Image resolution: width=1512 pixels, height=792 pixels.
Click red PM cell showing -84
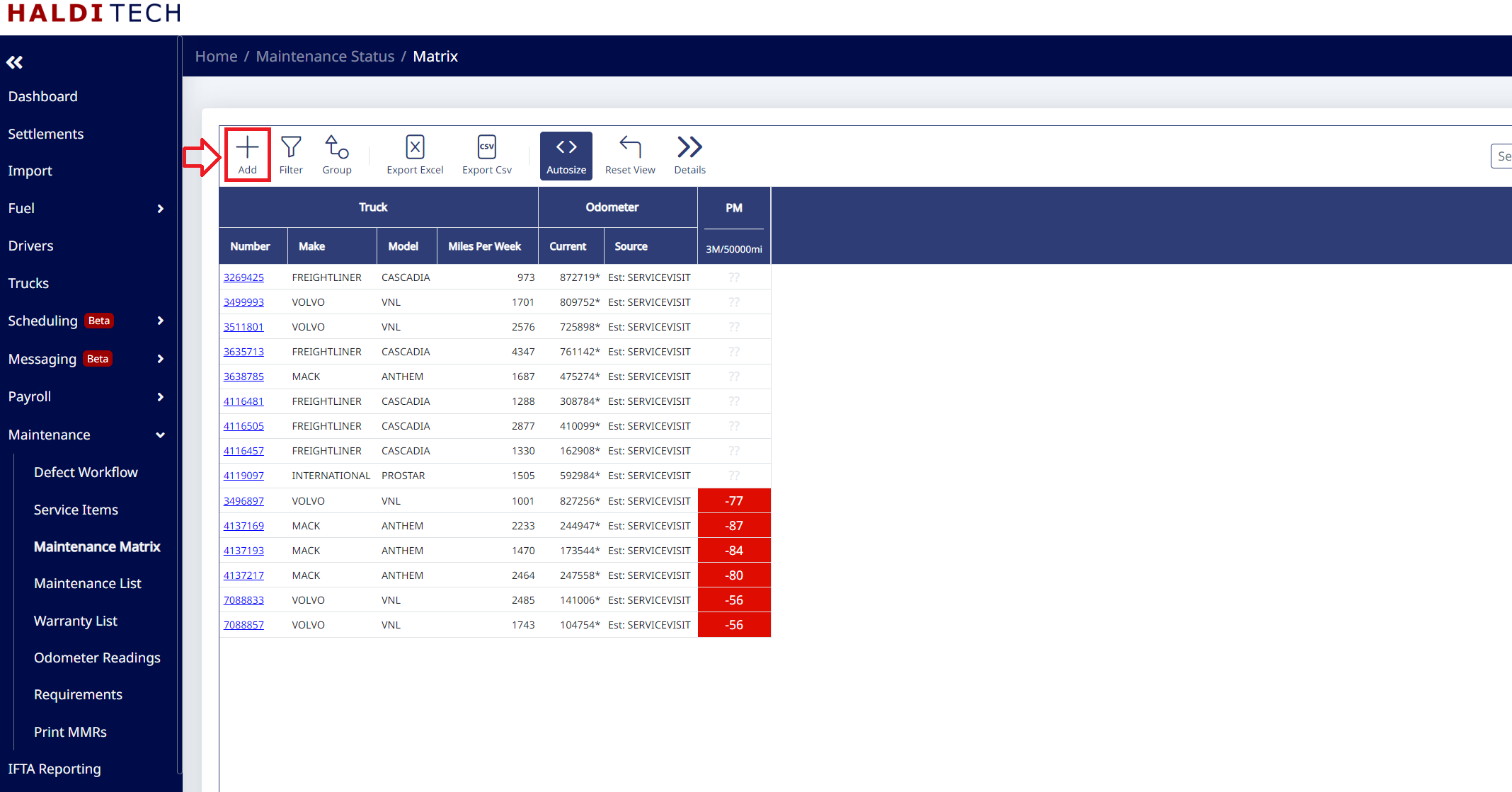coord(734,551)
